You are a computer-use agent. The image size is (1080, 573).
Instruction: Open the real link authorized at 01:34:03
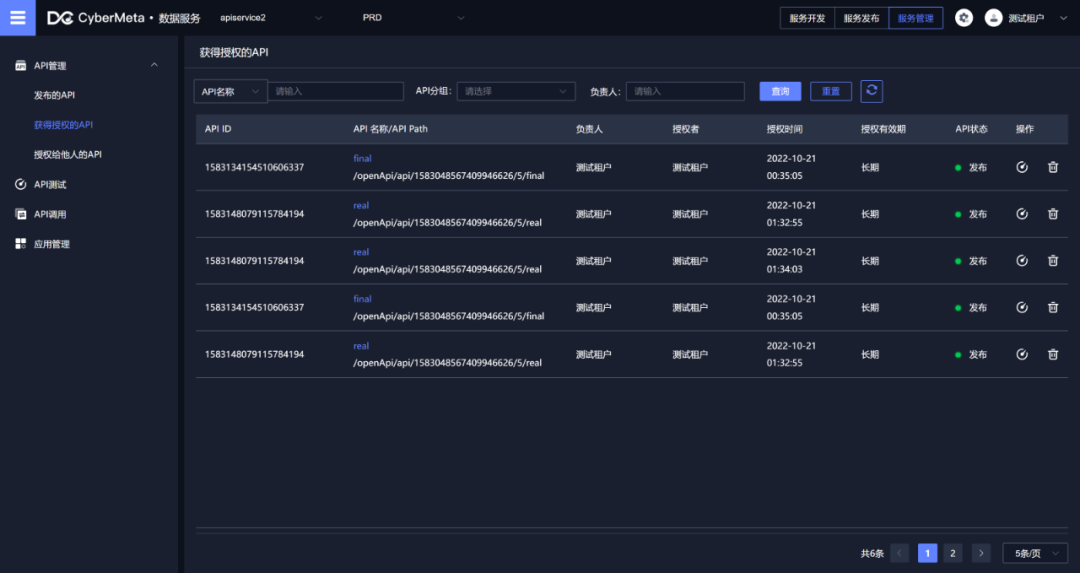click(x=361, y=252)
